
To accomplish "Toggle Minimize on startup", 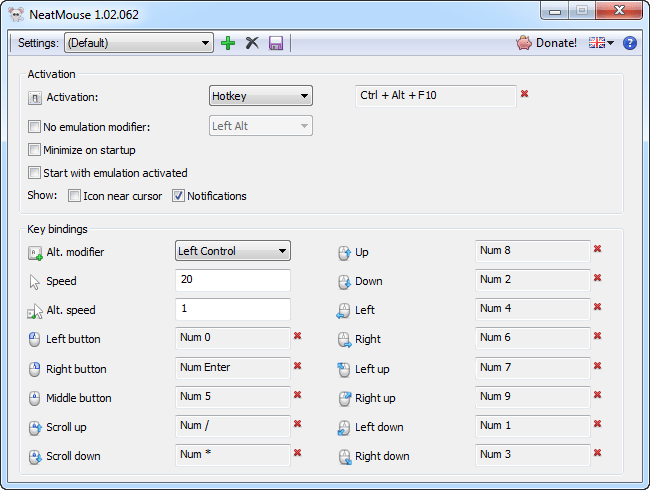I will [x=34, y=150].
